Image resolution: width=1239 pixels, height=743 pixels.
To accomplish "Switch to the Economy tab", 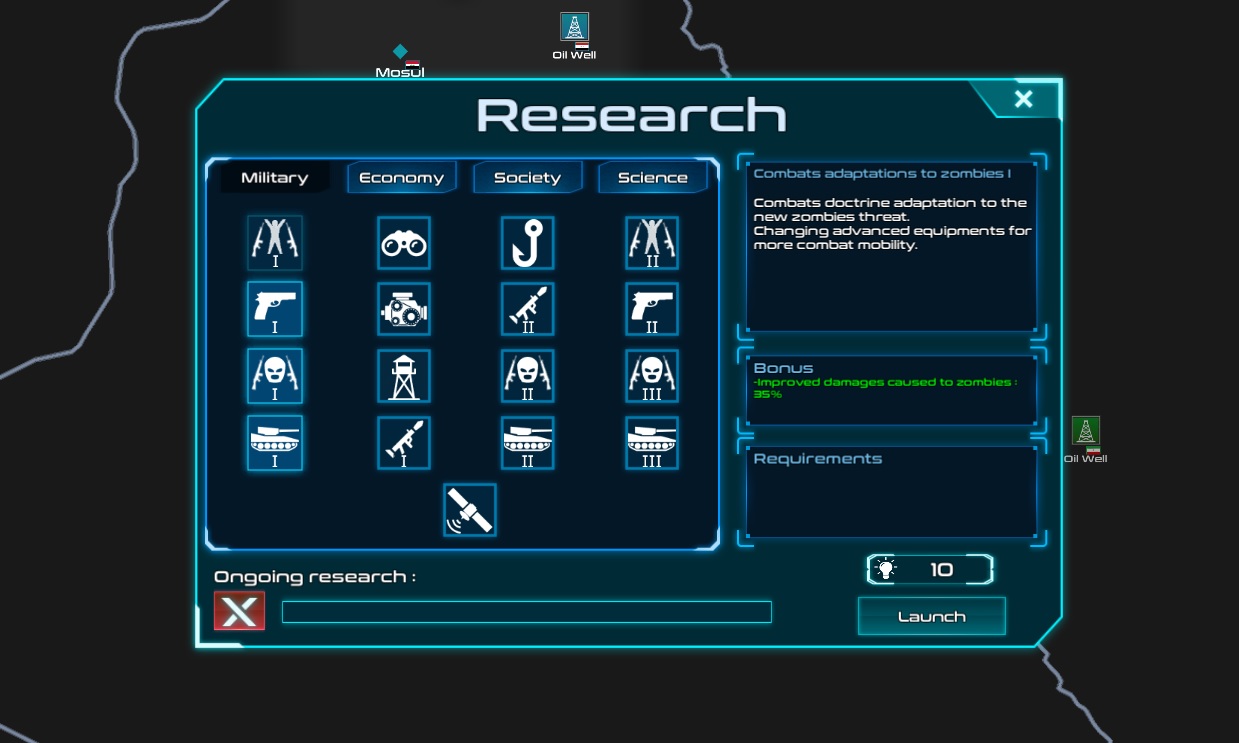I will pos(402,178).
